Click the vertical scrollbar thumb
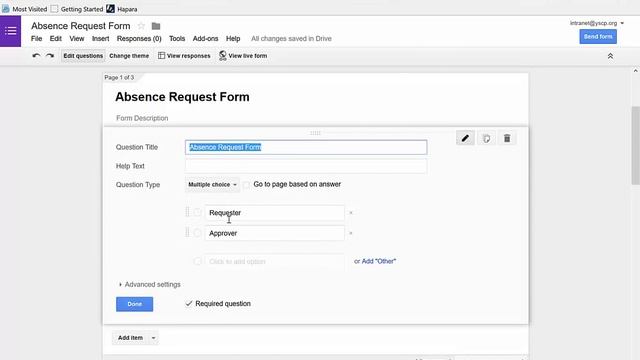Screen dimensions: 640x360 pyautogui.click(x=636, y=145)
